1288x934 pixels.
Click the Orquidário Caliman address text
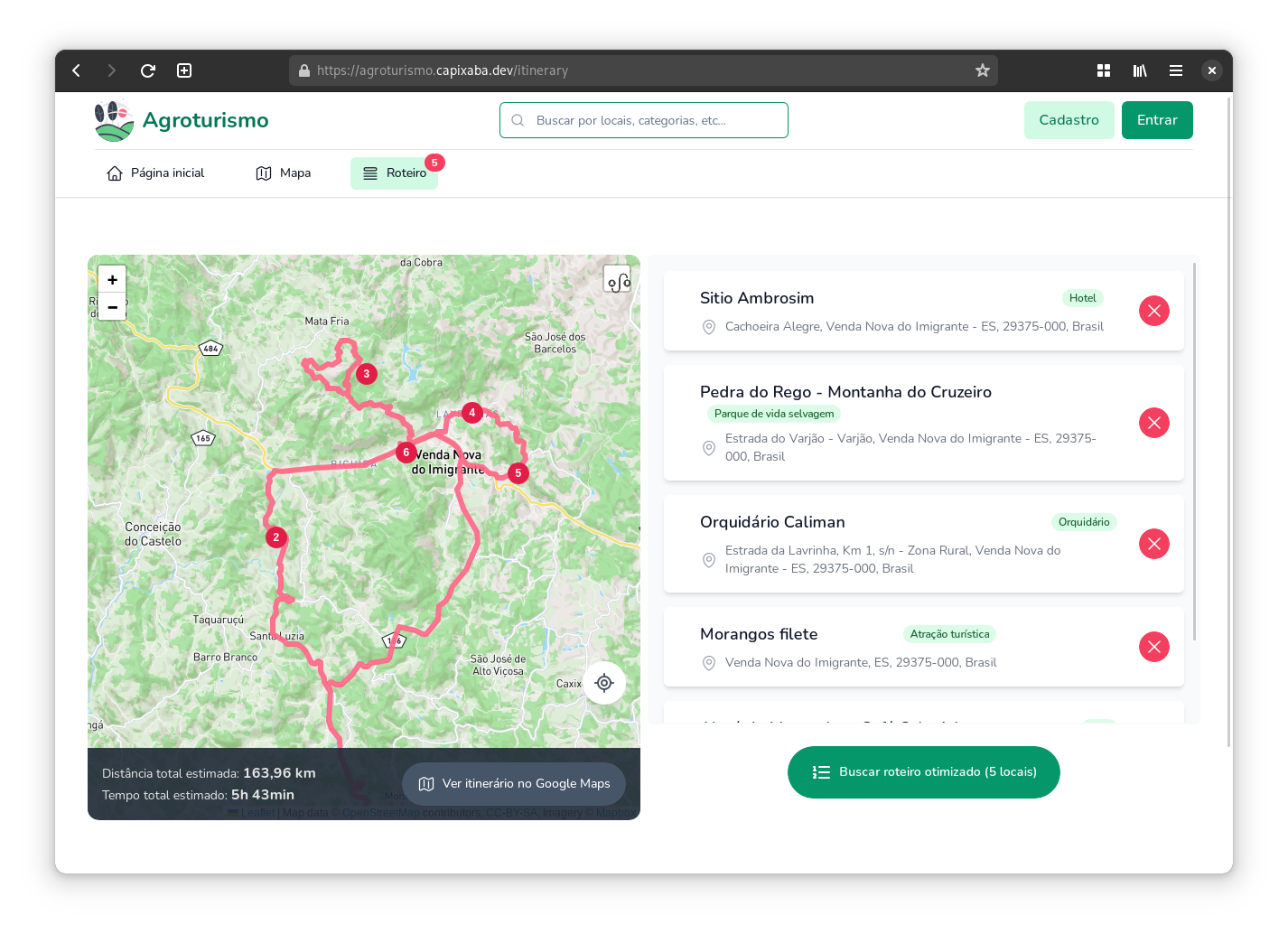pos(893,559)
